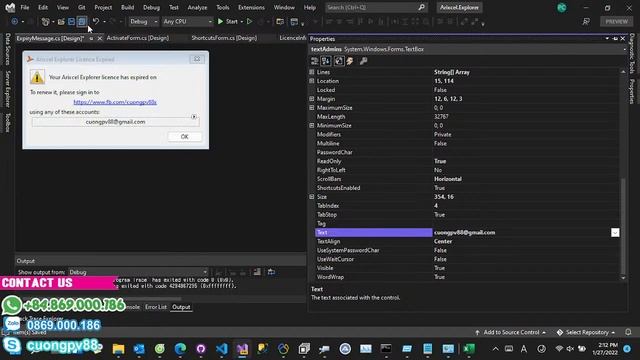The width and height of the screenshot is (640, 360).
Task: Open the Project menu
Action: click(x=103, y=7)
